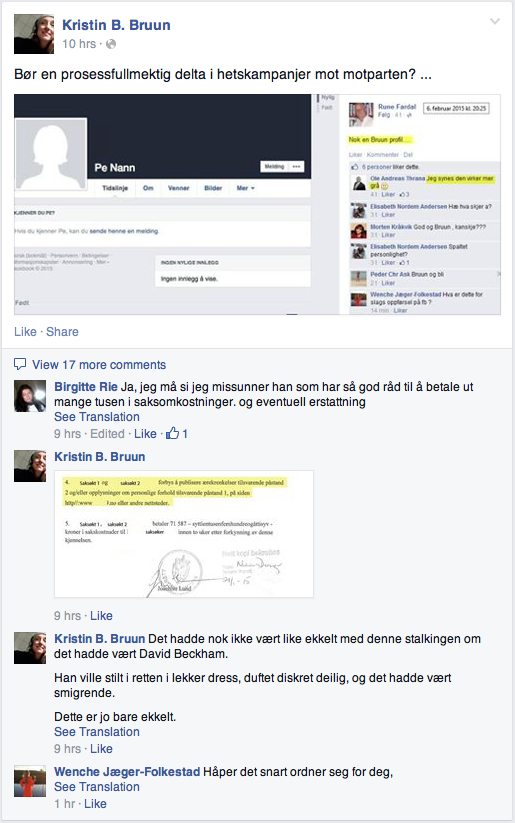The width and height of the screenshot is (515, 823).
Task: See Translation under Wenche Jæger-Folkestad's comment
Action: coord(97,787)
